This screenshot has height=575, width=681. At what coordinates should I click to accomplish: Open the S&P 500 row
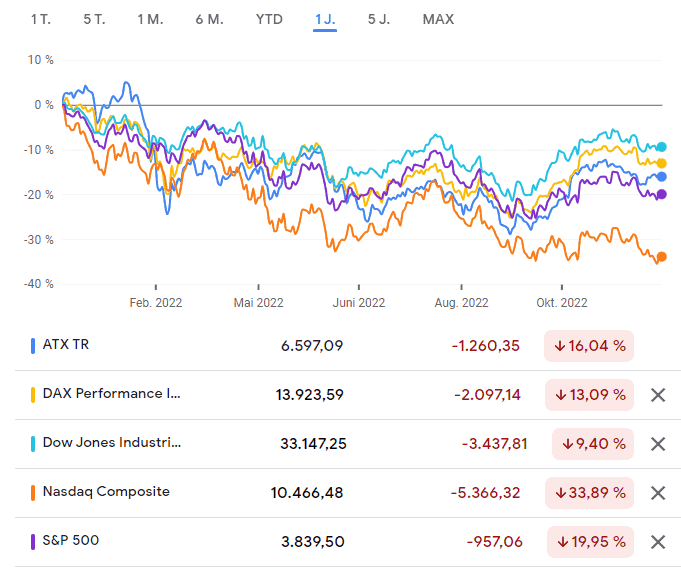(x=347, y=542)
